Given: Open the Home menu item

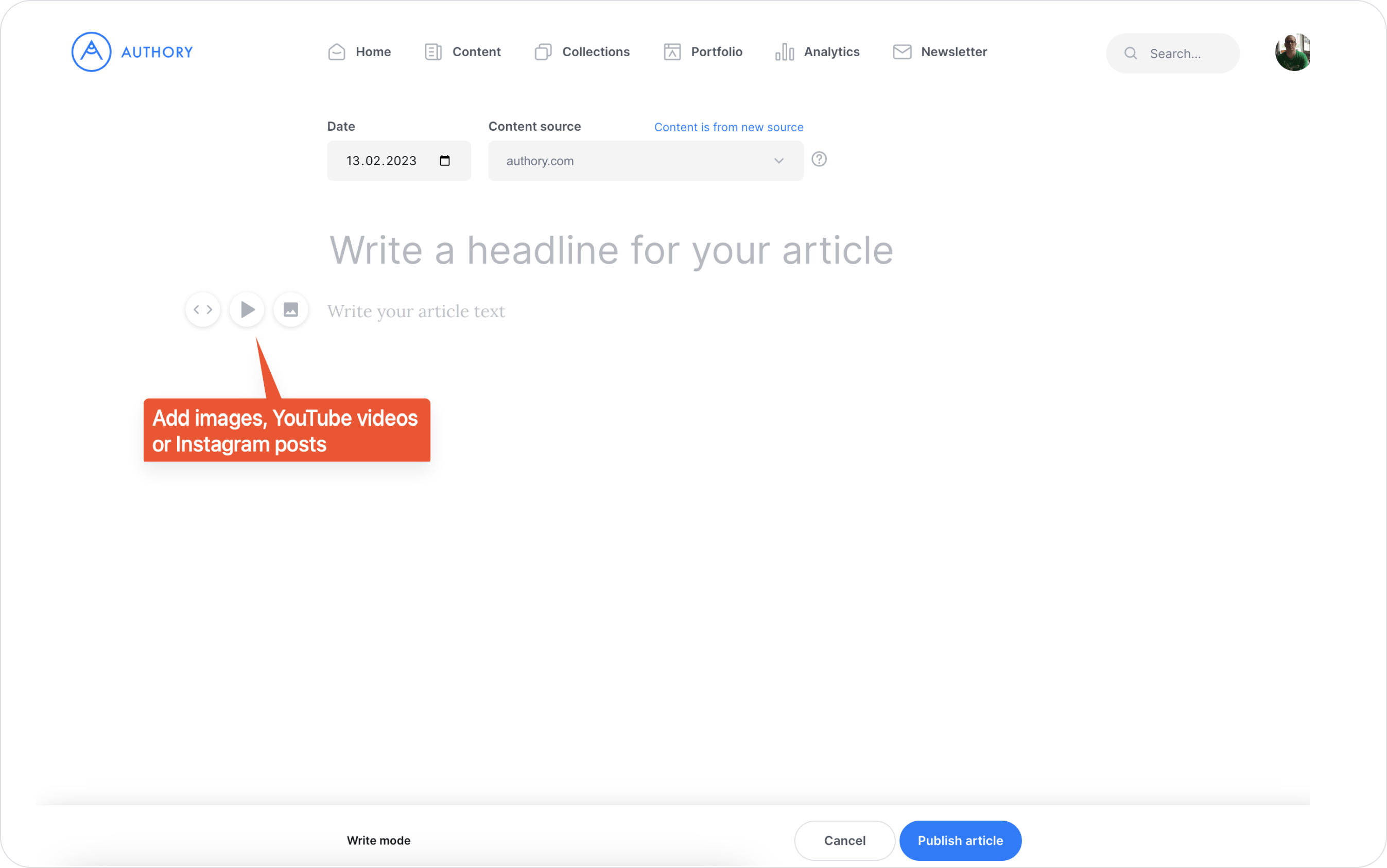Looking at the screenshot, I should [359, 52].
